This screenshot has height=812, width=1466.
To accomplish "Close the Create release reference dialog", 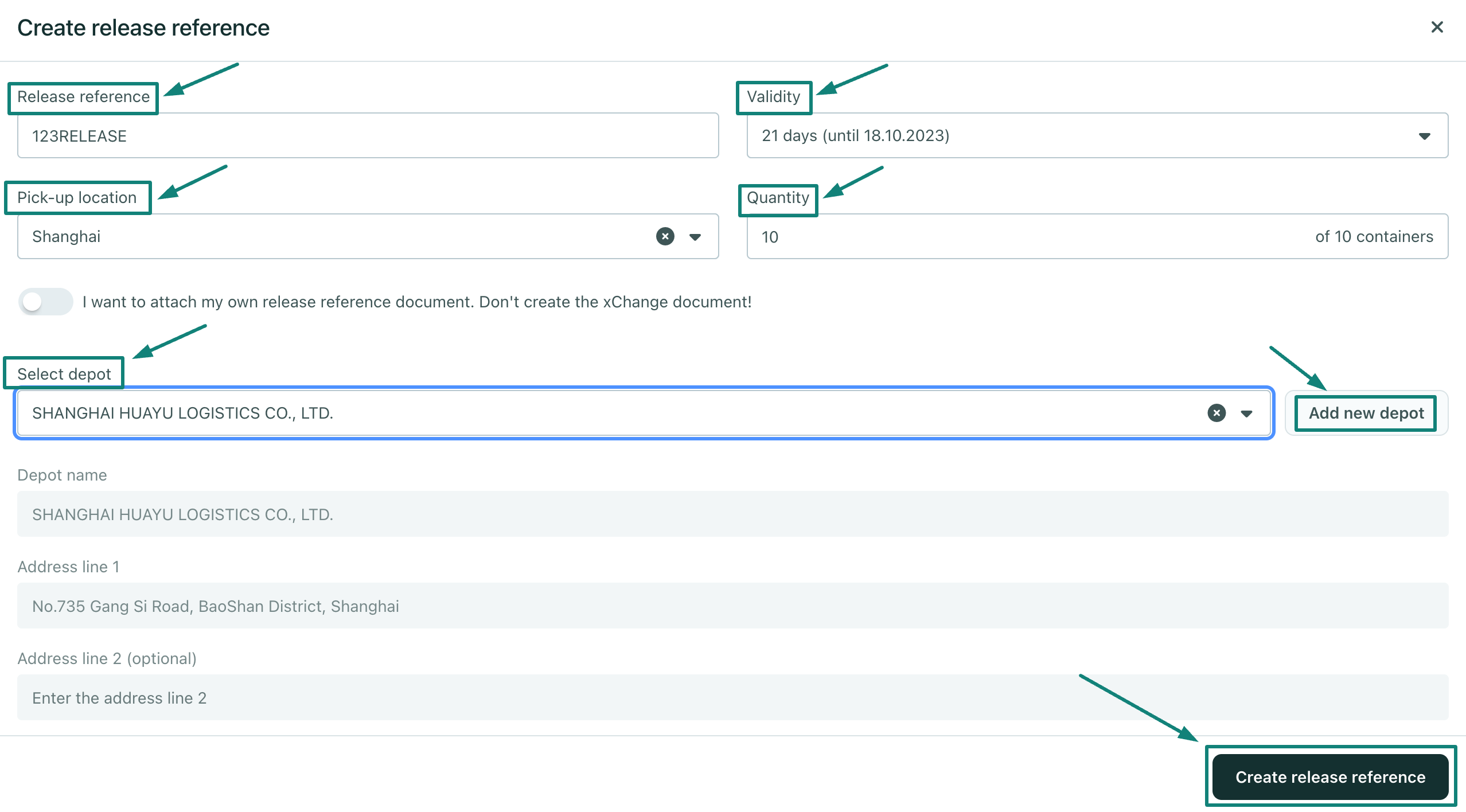I will (1437, 27).
